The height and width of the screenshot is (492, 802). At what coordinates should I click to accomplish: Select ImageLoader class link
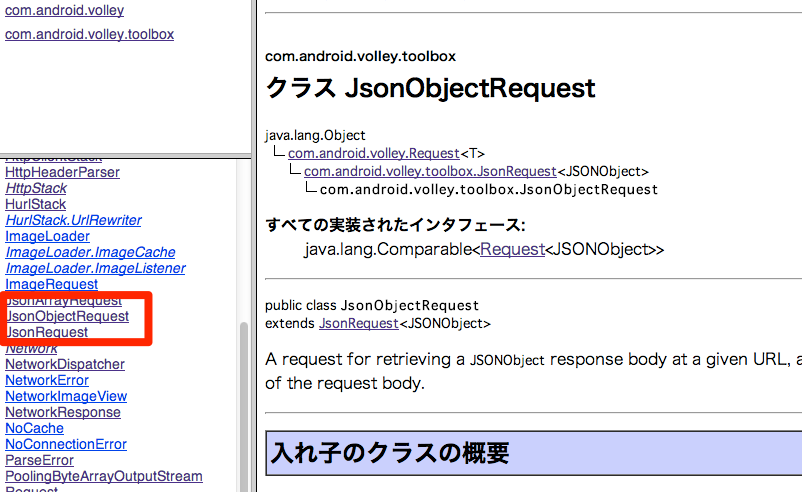47,236
